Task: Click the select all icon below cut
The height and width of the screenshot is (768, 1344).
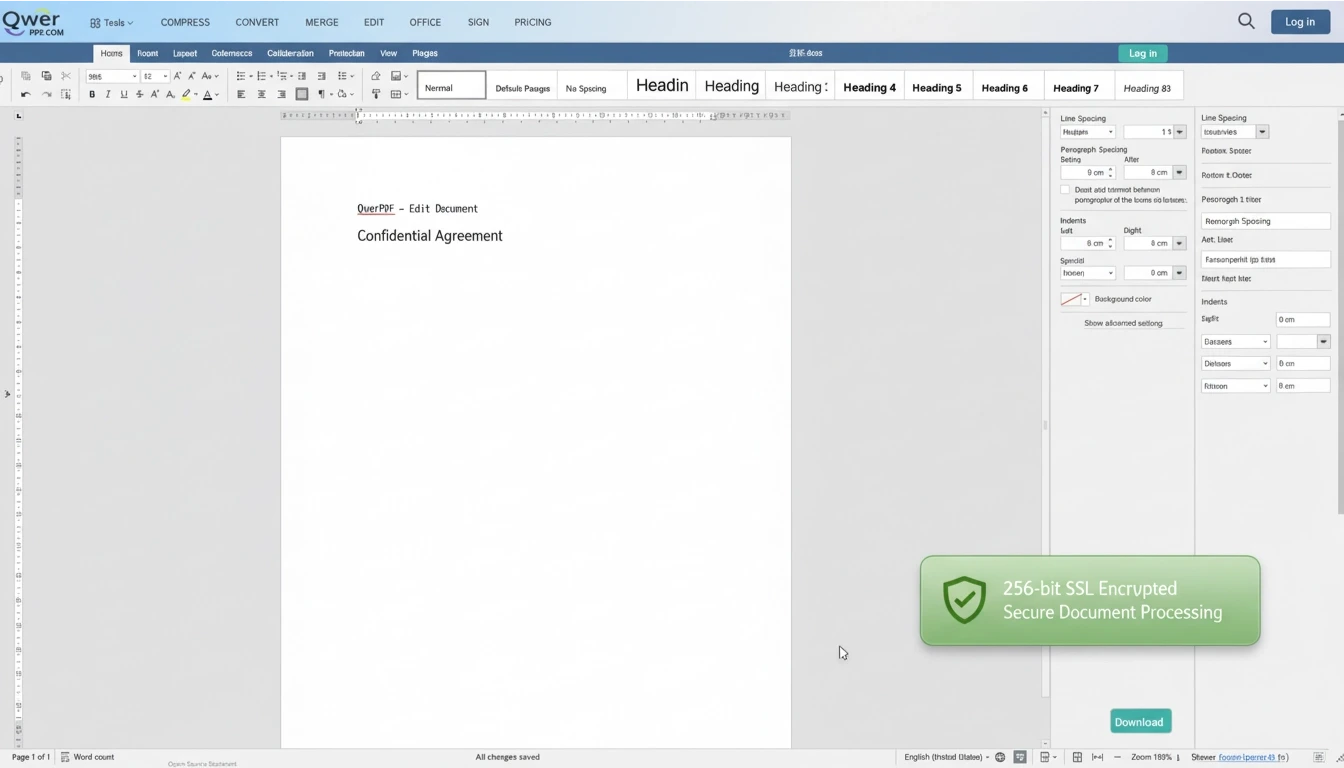Action: pos(66,94)
